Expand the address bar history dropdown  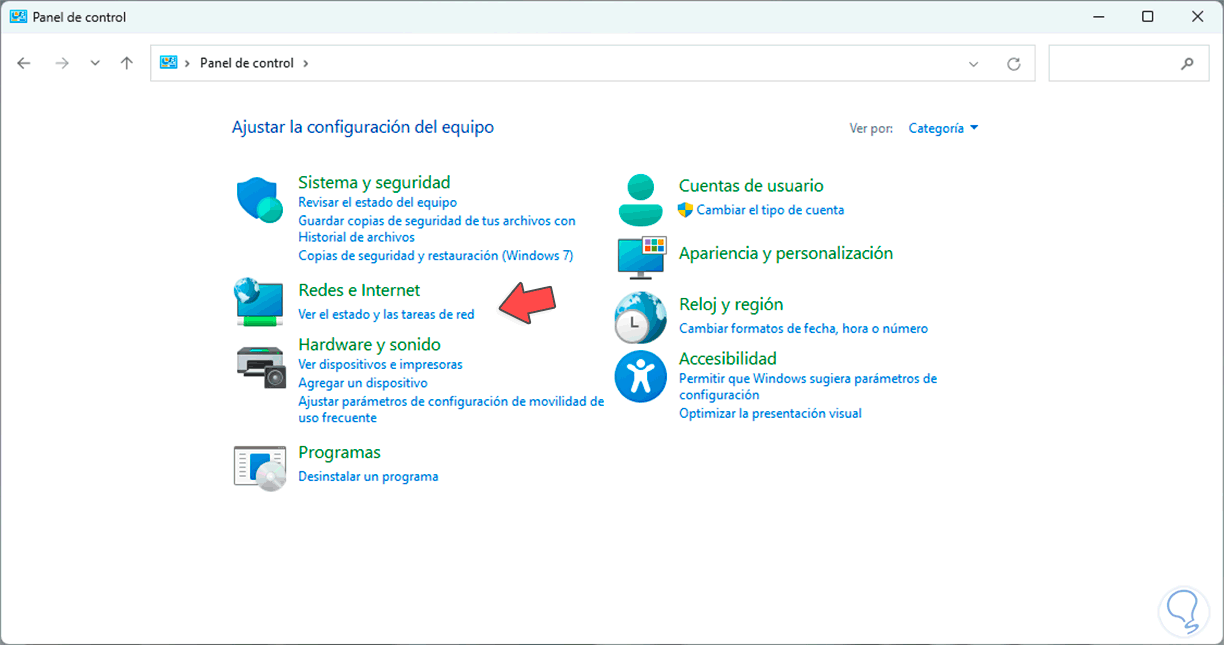[974, 63]
